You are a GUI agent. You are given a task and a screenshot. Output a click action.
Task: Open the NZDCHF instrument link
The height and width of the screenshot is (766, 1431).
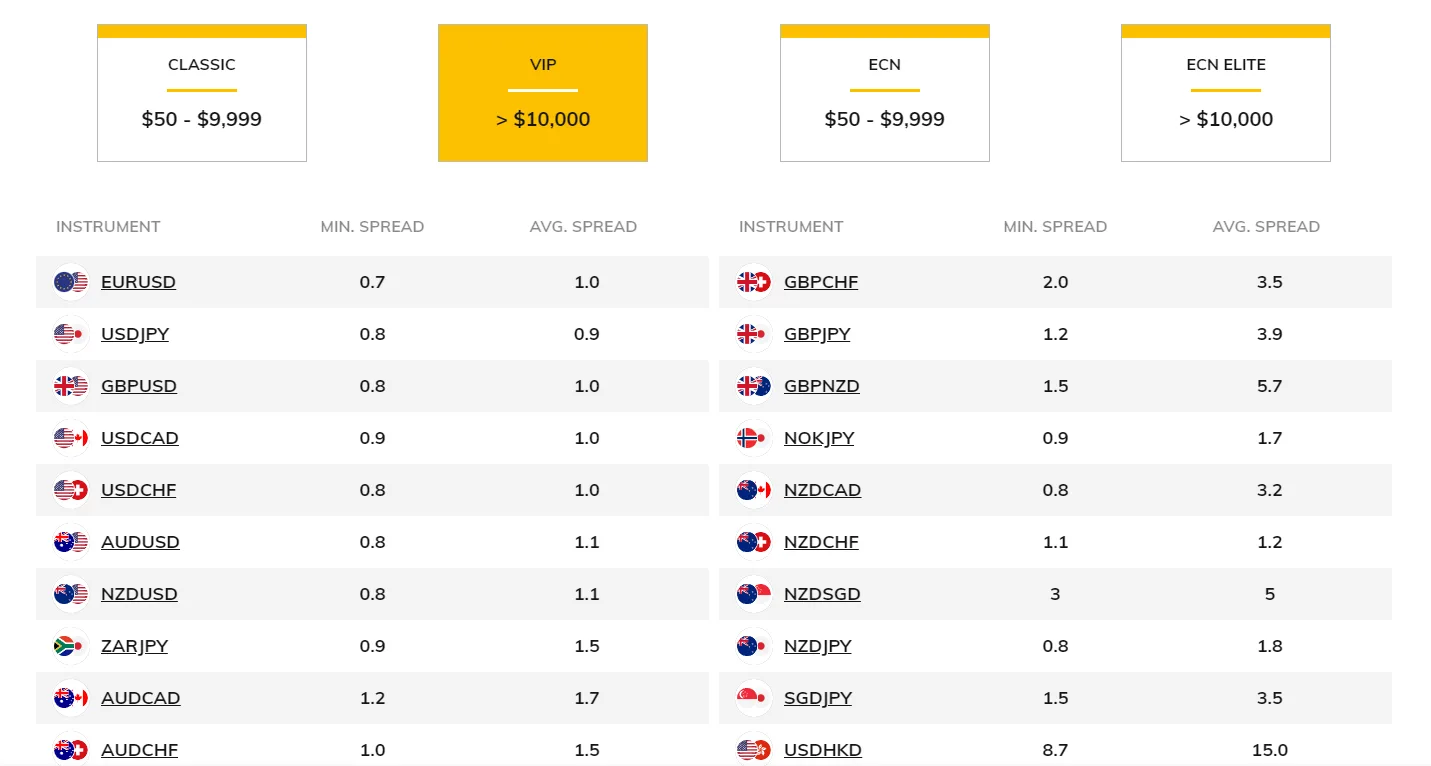821,542
